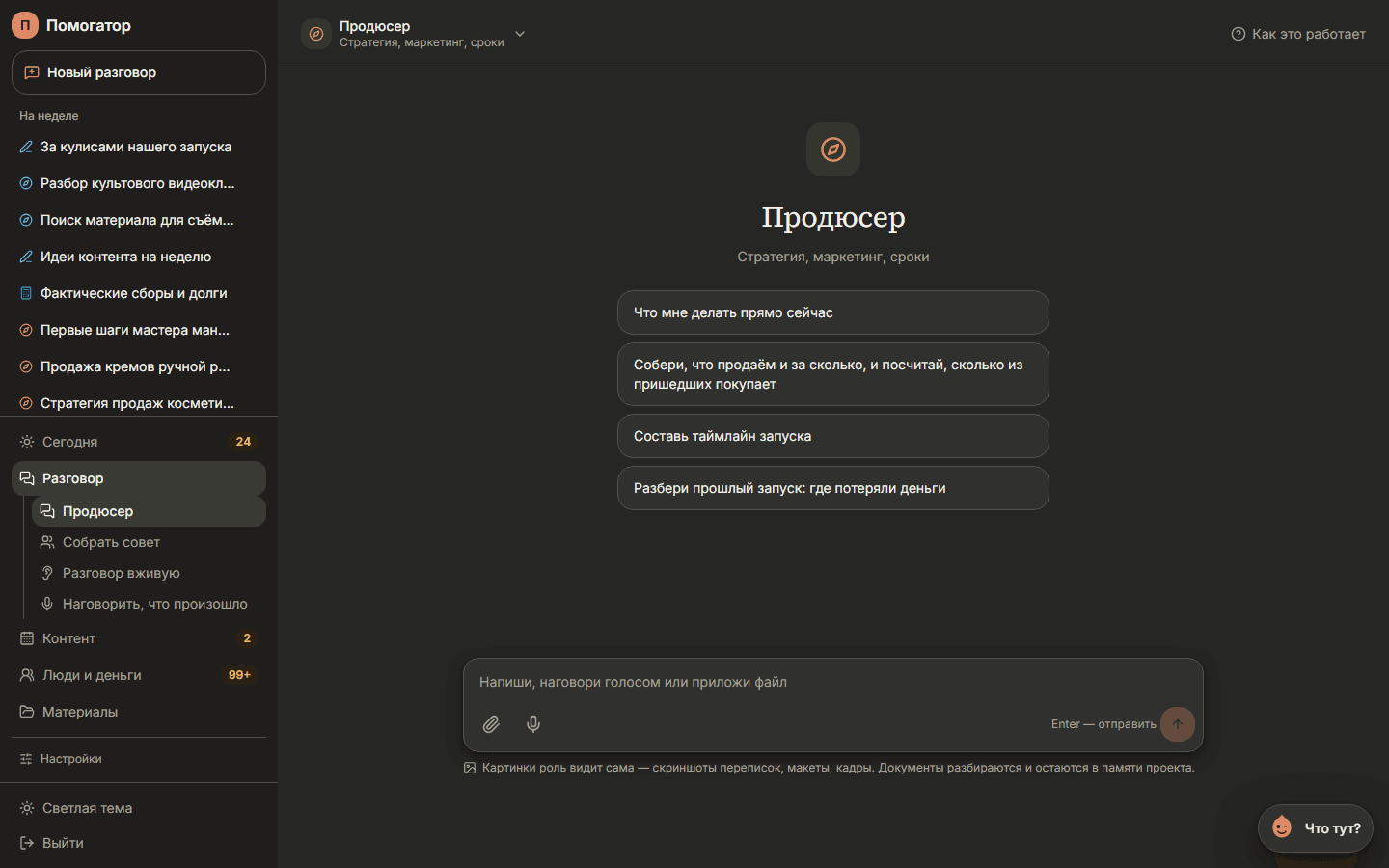1389x868 pixels.
Task: Choose suggestion Что мне делать прямо сейчас
Action: tap(833, 312)
